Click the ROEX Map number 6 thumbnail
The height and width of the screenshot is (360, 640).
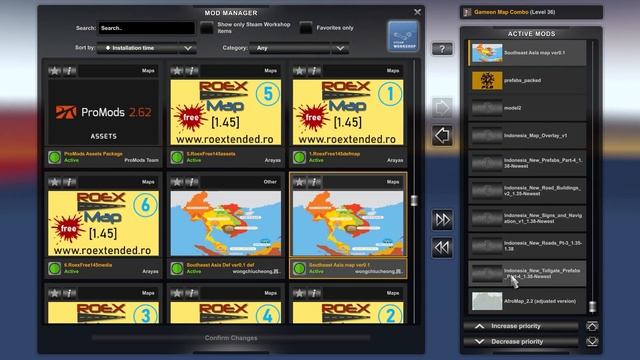click(x=103, y=223)
